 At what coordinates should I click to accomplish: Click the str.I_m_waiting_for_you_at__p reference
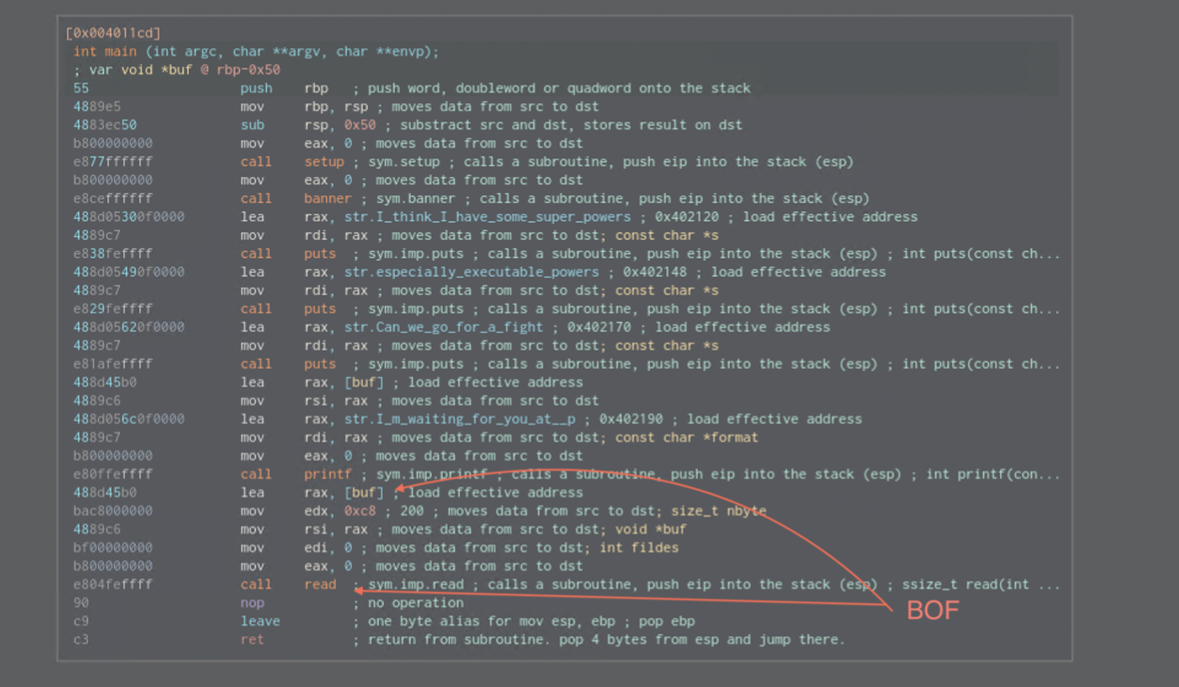click(459, 419)
